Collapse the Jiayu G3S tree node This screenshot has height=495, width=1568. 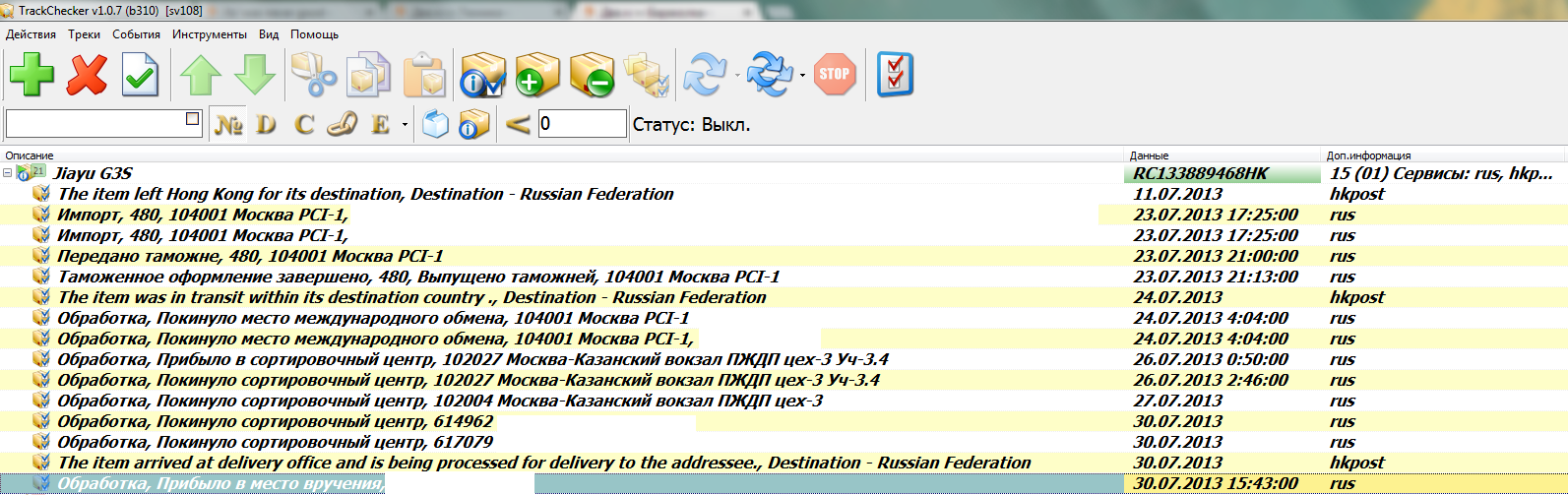(x=8, y=173)
